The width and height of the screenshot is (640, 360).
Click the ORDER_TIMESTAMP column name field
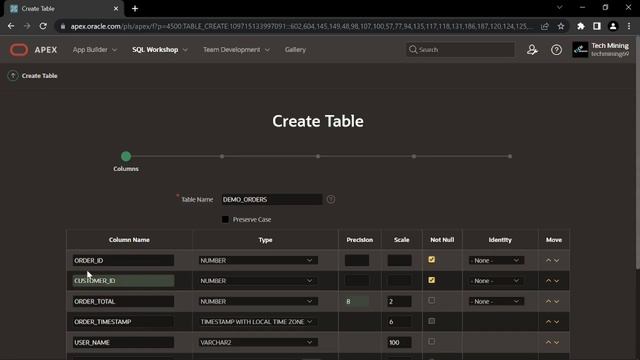pyautogui.click(x=123, y=322)
